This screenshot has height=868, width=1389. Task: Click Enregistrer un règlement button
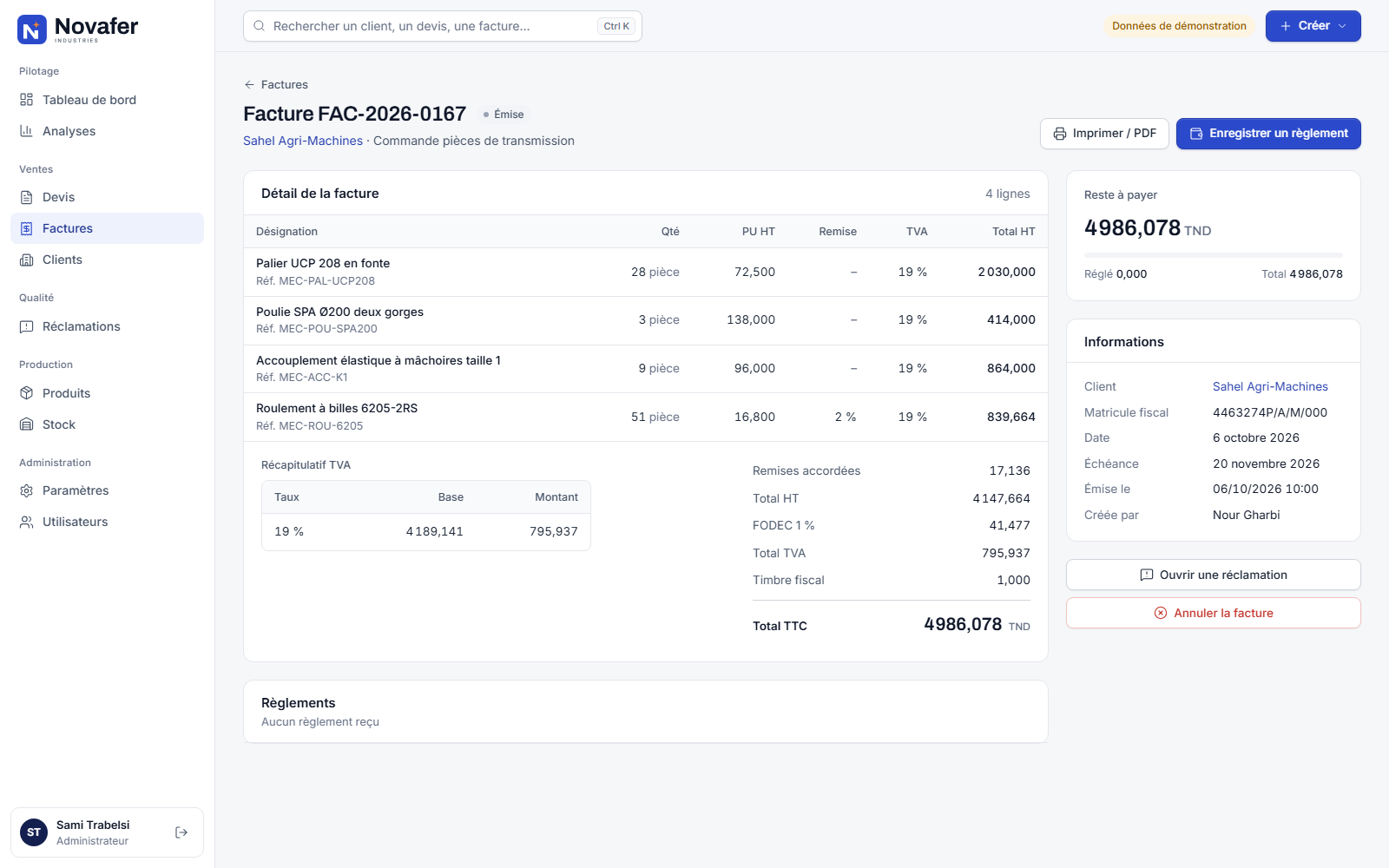pos(1268,134)
